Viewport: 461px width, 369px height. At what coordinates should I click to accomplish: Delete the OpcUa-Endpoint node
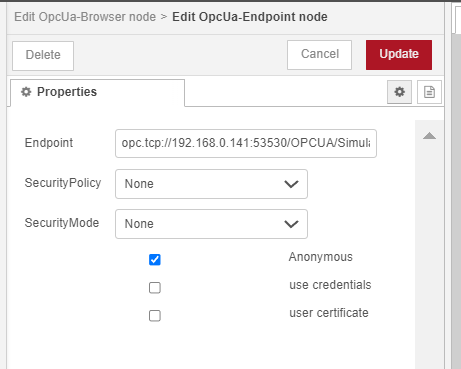(x=43, y=56)
